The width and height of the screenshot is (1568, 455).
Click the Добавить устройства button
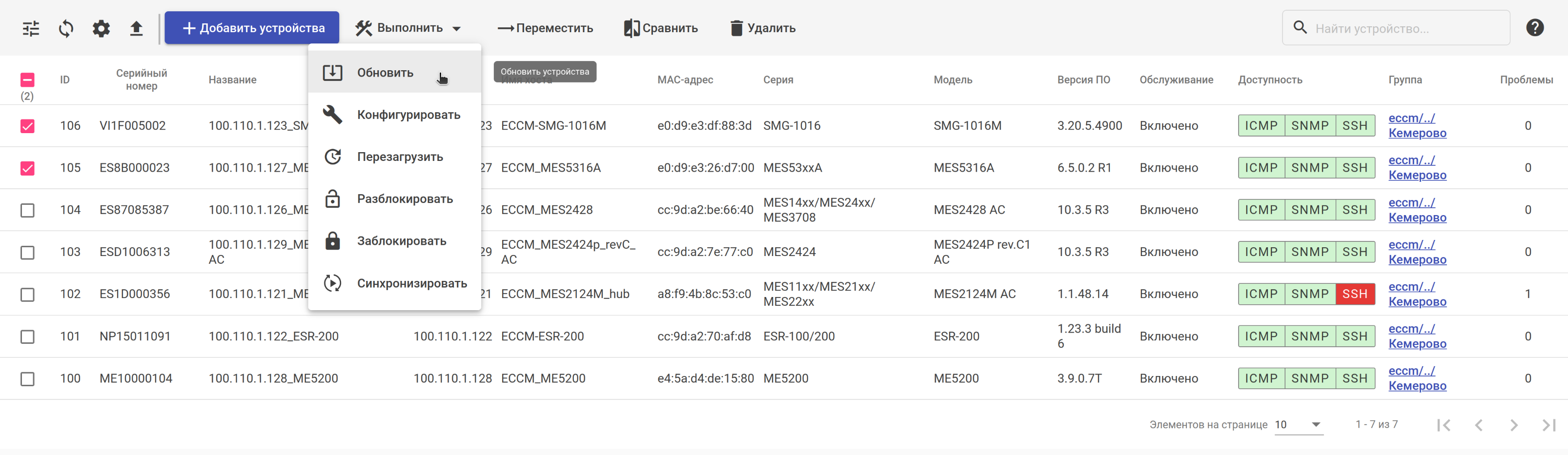pos(252,28)
